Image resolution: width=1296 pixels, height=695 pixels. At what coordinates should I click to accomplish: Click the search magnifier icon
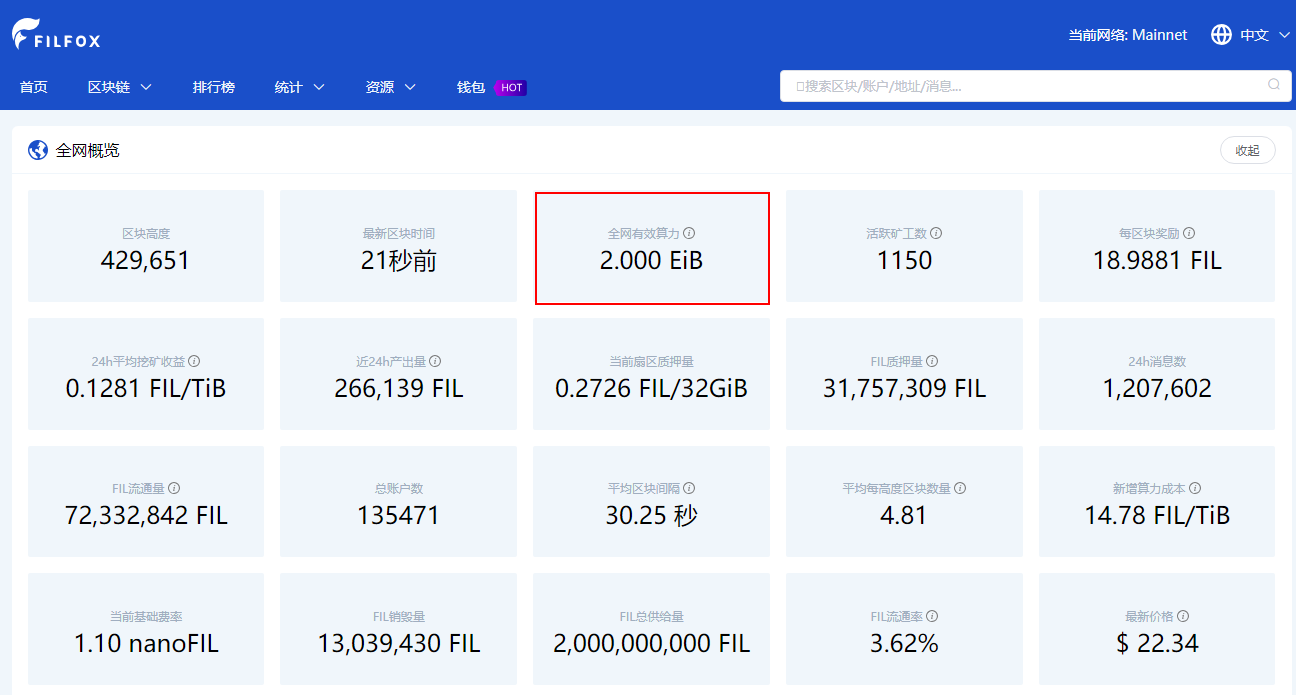(x=1274, y=85)
